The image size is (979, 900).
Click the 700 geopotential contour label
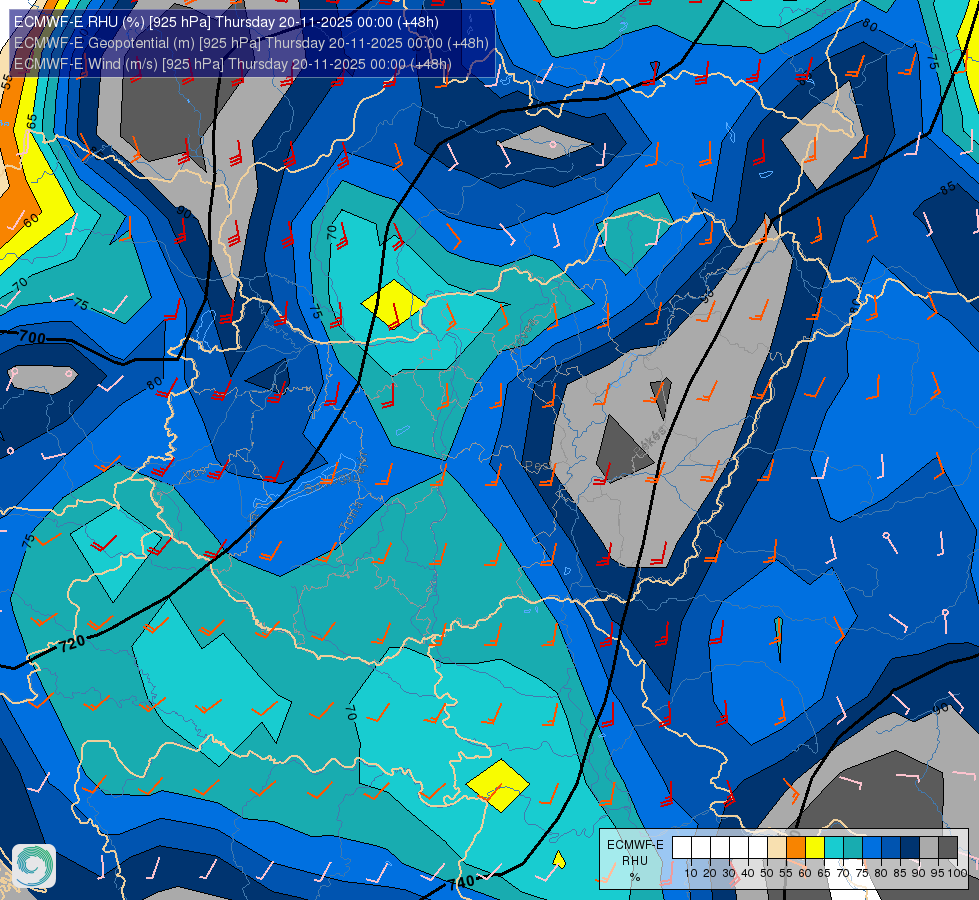(32, 337)
